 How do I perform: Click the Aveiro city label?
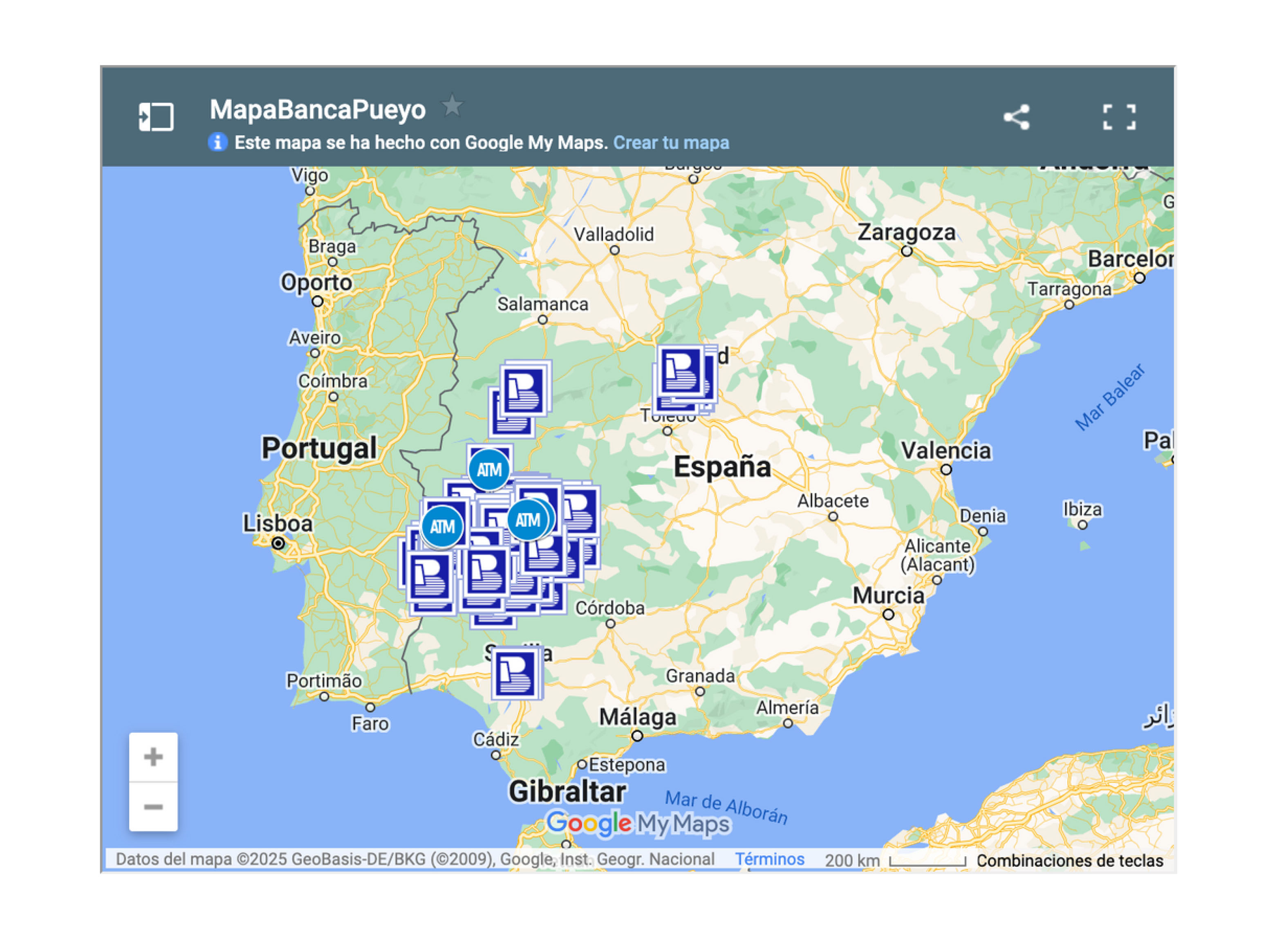coord(314,337)
